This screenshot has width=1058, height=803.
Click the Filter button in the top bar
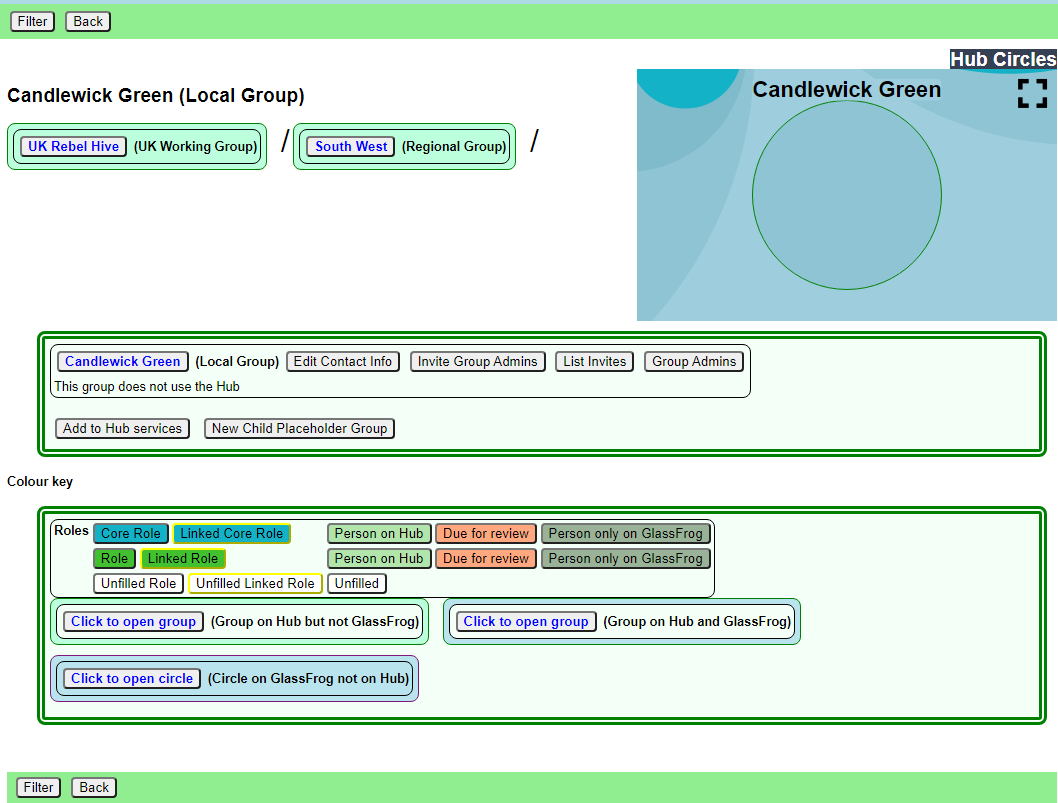[x=32, y=22]
